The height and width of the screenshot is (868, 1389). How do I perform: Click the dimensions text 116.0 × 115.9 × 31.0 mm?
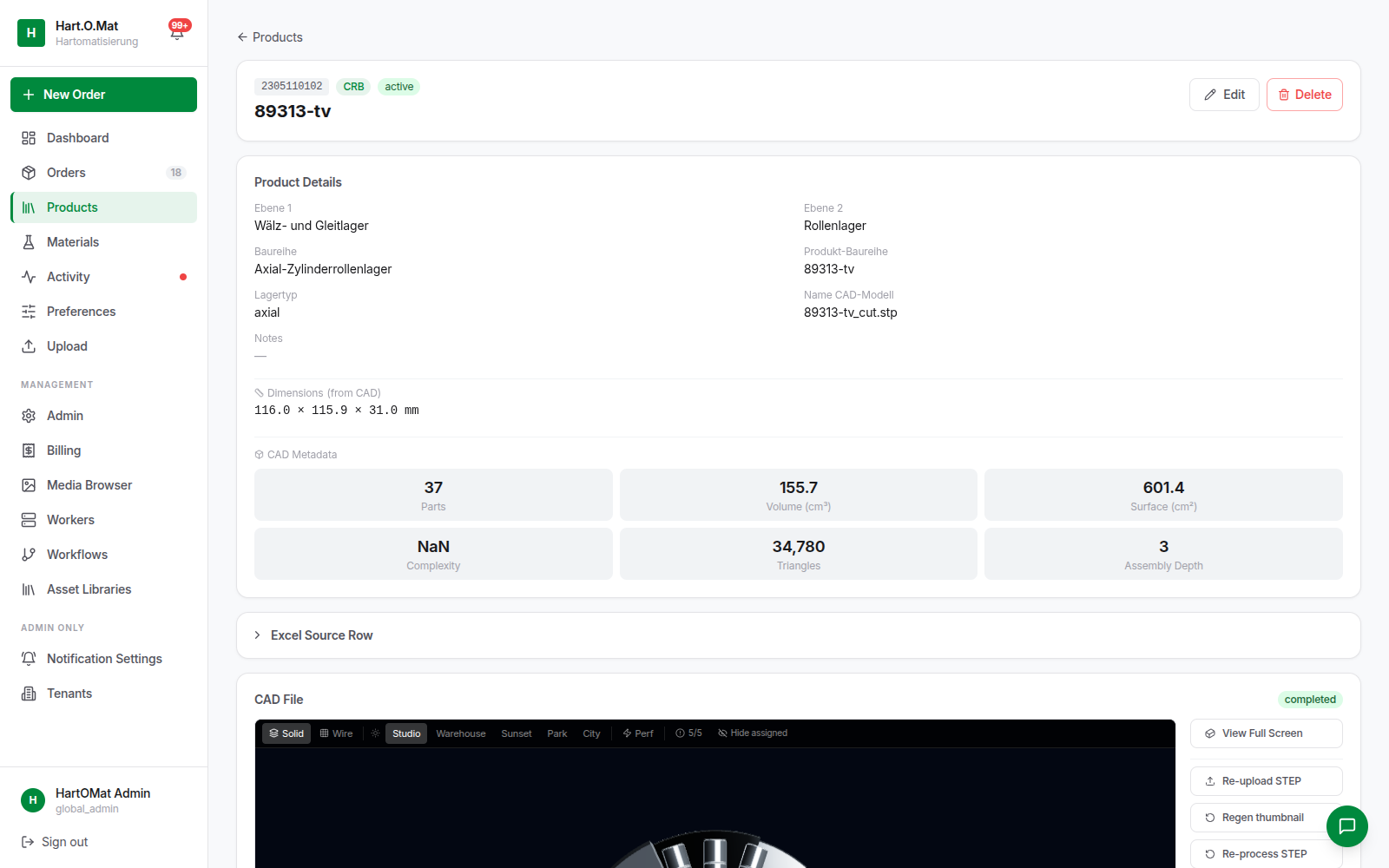pos(337,411)
